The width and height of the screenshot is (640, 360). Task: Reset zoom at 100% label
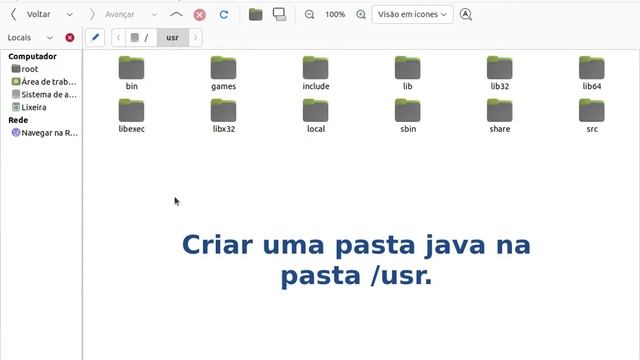335,14
